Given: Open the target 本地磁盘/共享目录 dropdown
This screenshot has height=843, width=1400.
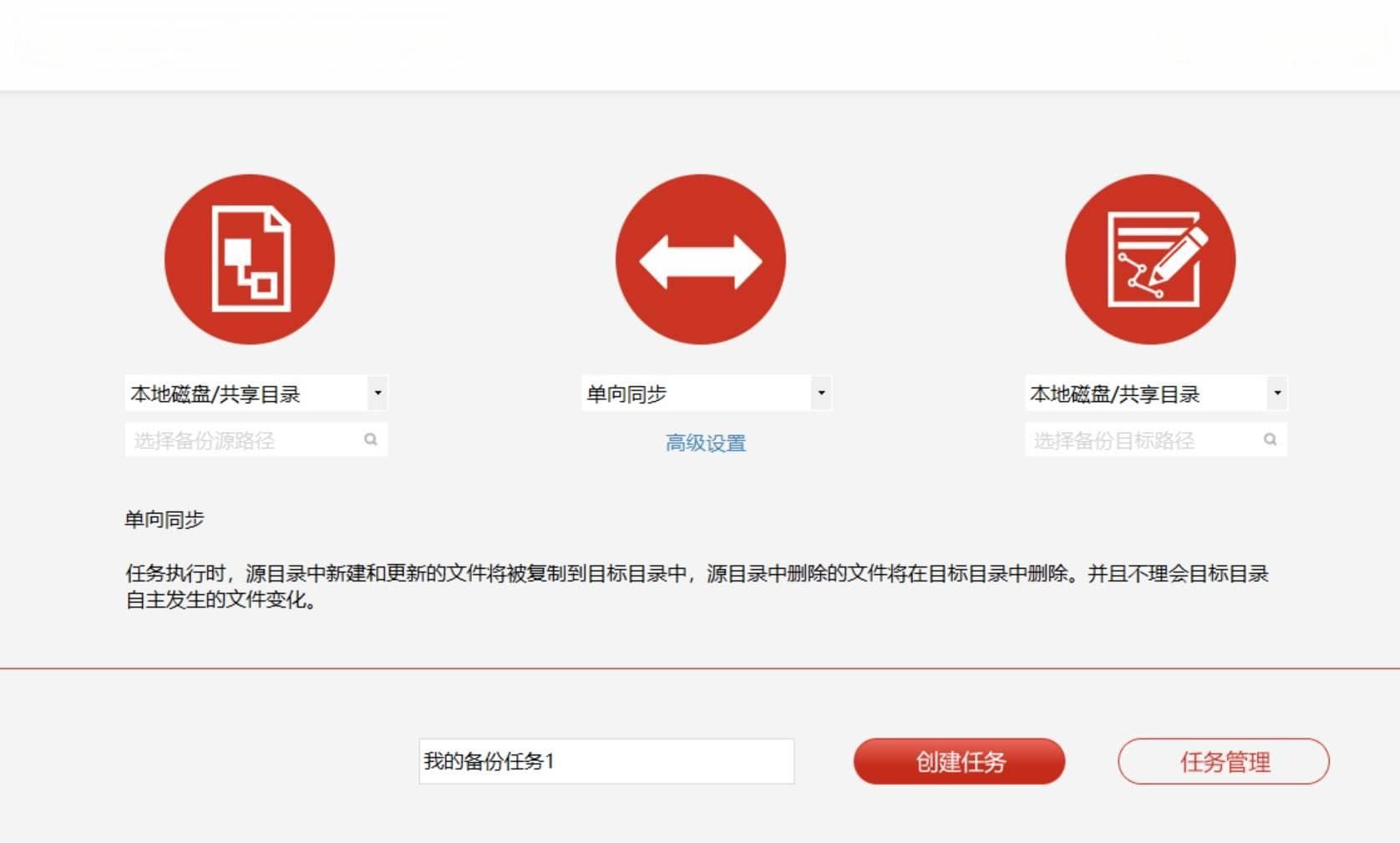Looking at the screenshot, I should click(1156, 394).
